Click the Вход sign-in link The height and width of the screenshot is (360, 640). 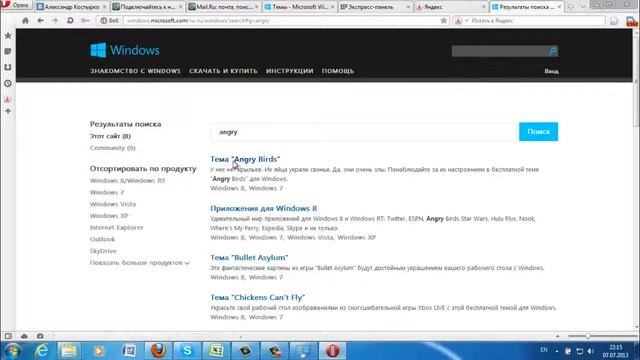click(x=551, y=71)
